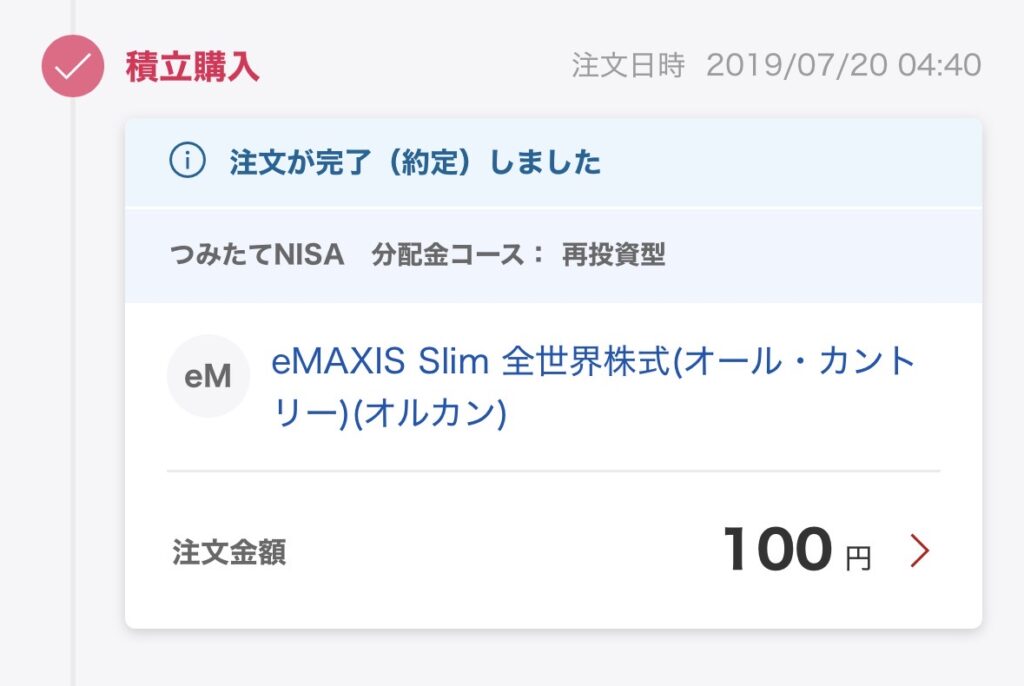Click the 注文金額 label
1024x686 pixels.
229,552
